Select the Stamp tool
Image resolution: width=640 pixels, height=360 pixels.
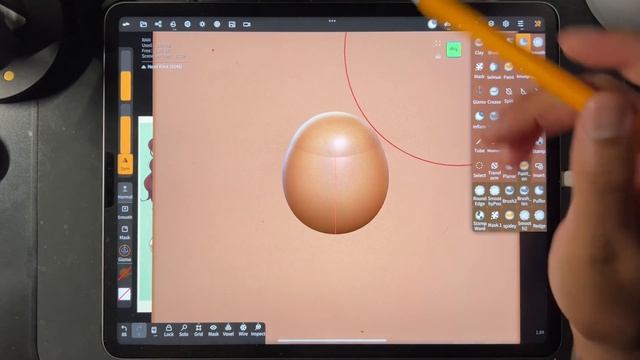pos(539,145)
